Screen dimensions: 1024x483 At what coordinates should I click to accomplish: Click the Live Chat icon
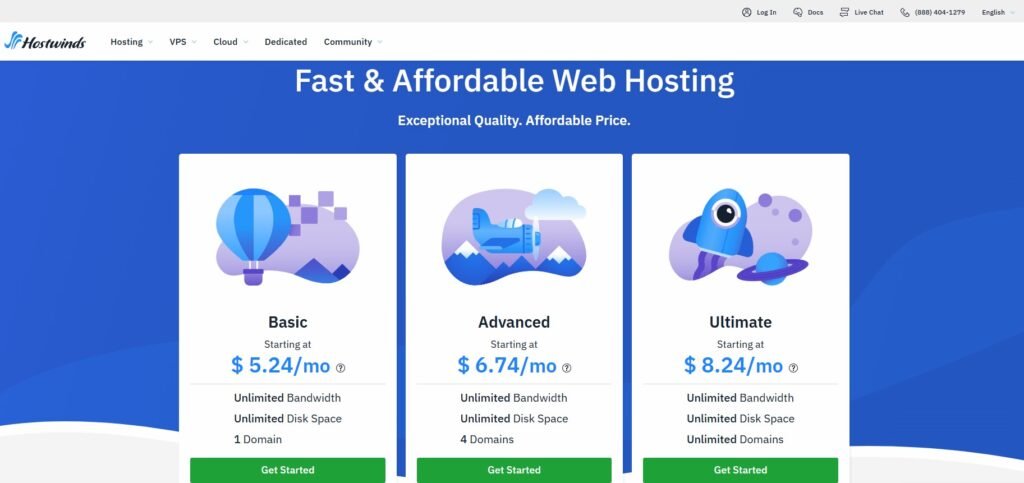click(x=844, y=12)
